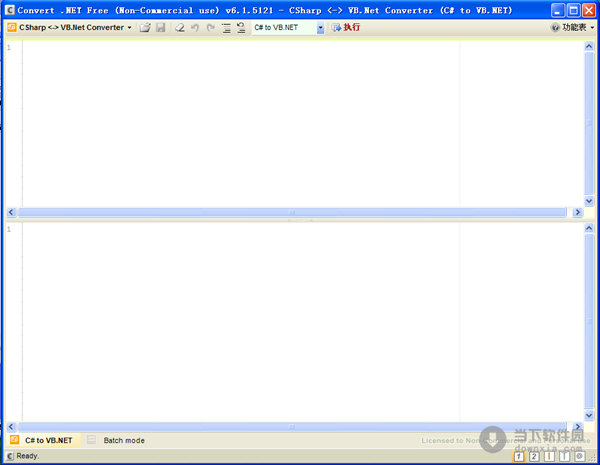The height and width of the screenshot is (465, 600).
Task: Click upper editor horizontal scrollbar right arrow
Action: coord(577,212)
